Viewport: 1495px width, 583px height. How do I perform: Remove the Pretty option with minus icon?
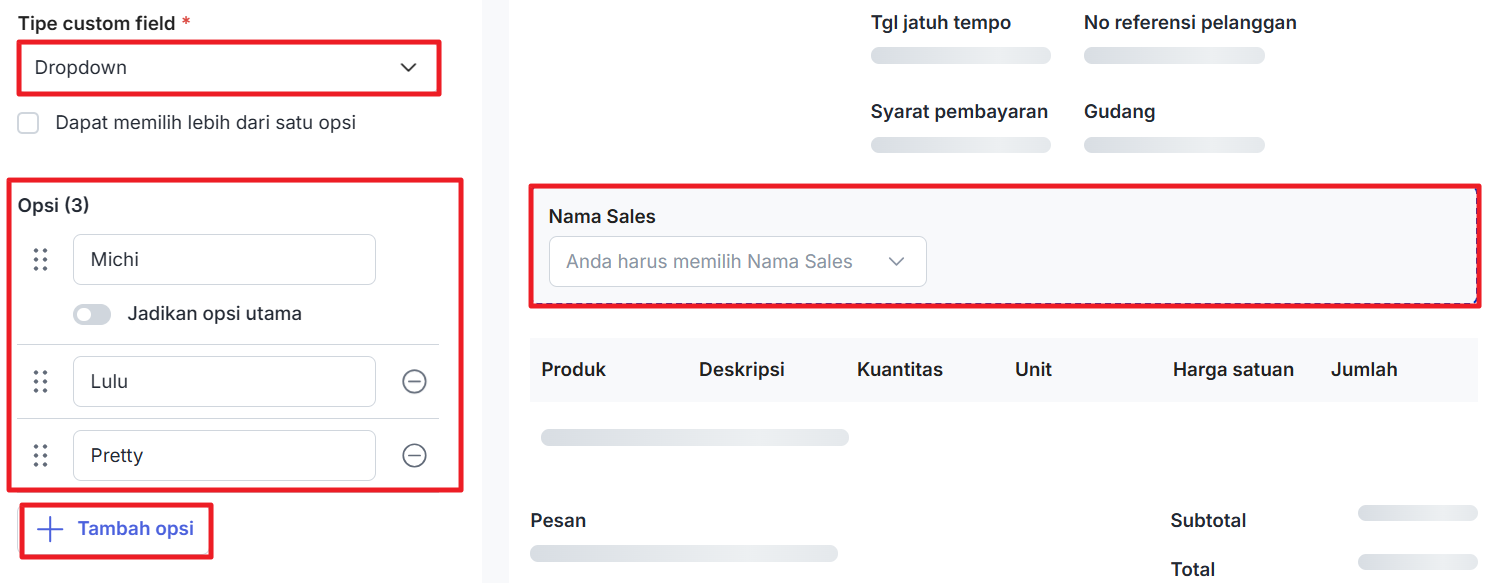pyautogui.click(x=414, y=456)
